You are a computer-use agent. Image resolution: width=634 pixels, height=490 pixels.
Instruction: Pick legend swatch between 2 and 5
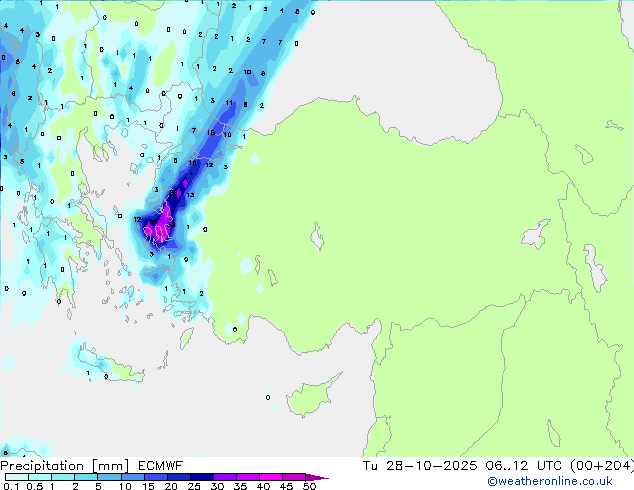pyautogui.click(x=86, y=477)
